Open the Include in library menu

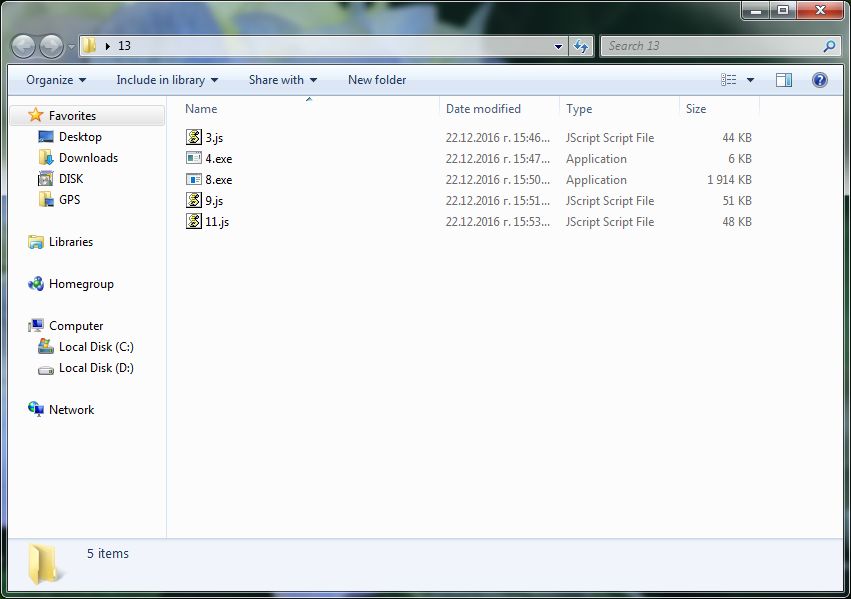(167, 80)
